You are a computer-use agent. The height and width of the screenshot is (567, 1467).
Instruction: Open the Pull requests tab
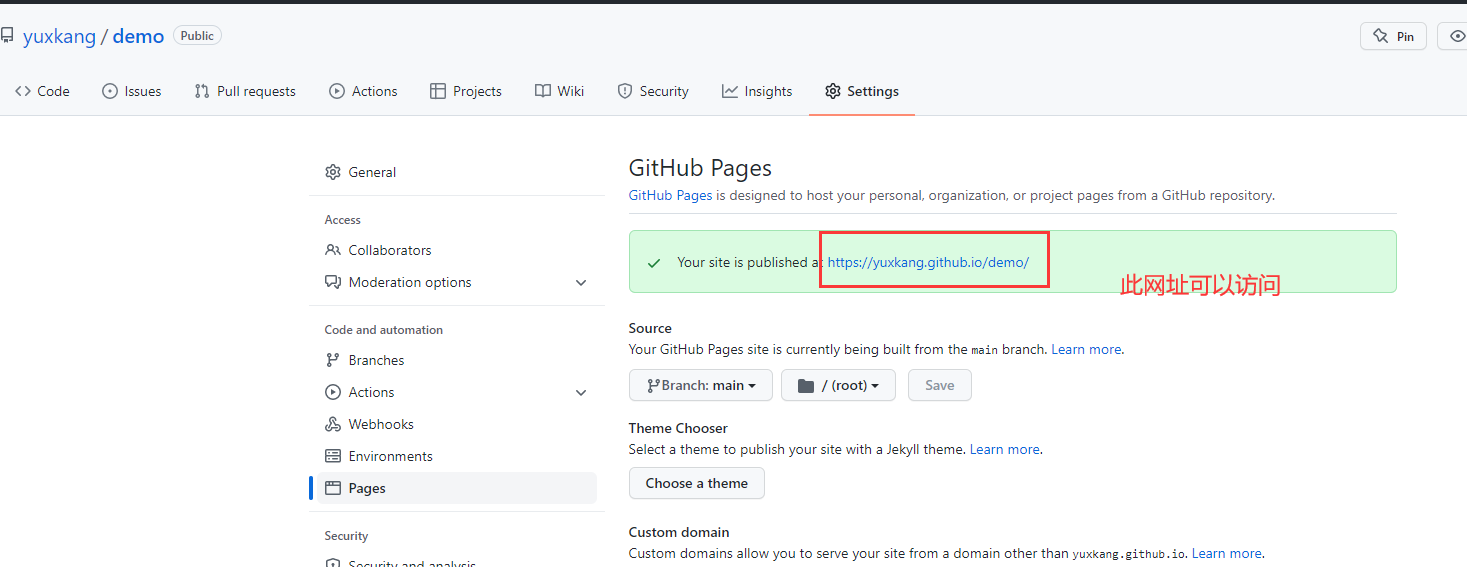click(x=245, y=91)
